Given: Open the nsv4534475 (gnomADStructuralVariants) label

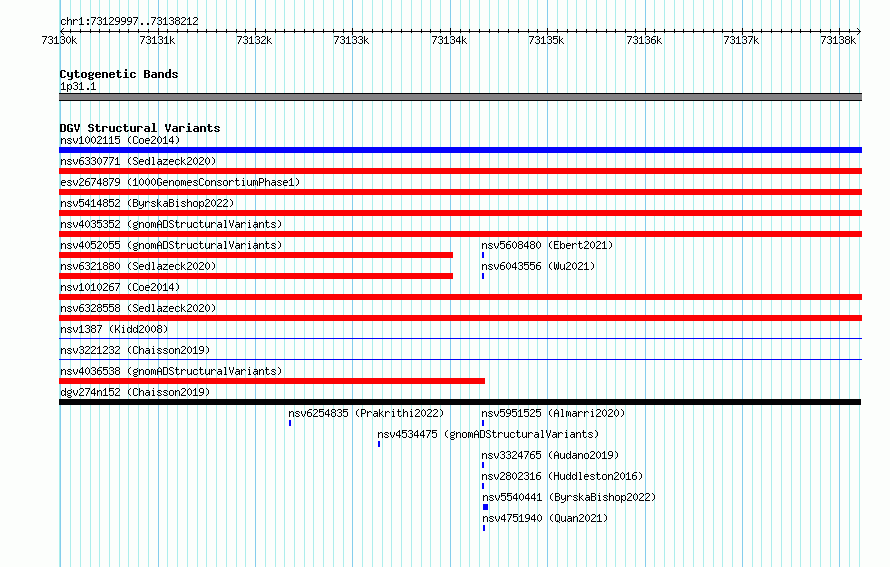Looking at the screenshot, I should pyautogui.click(x=488, y=434).
